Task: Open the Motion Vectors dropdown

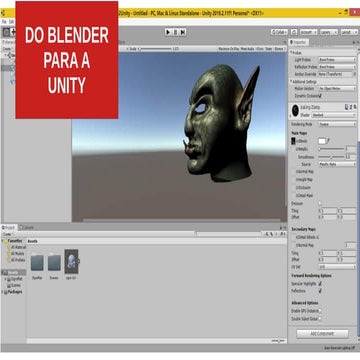Action: (x=337, y=89)
